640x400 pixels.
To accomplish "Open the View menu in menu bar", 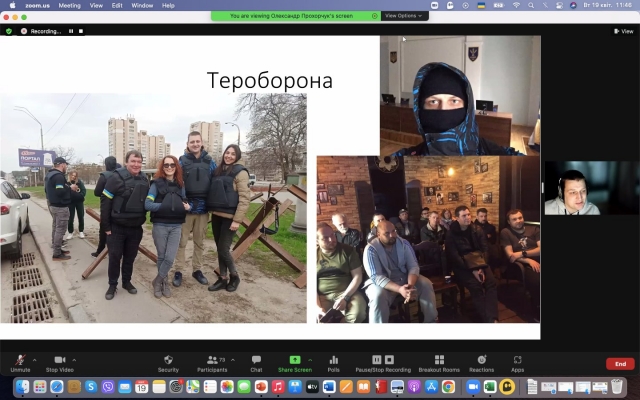I will [x=96, y=5].
